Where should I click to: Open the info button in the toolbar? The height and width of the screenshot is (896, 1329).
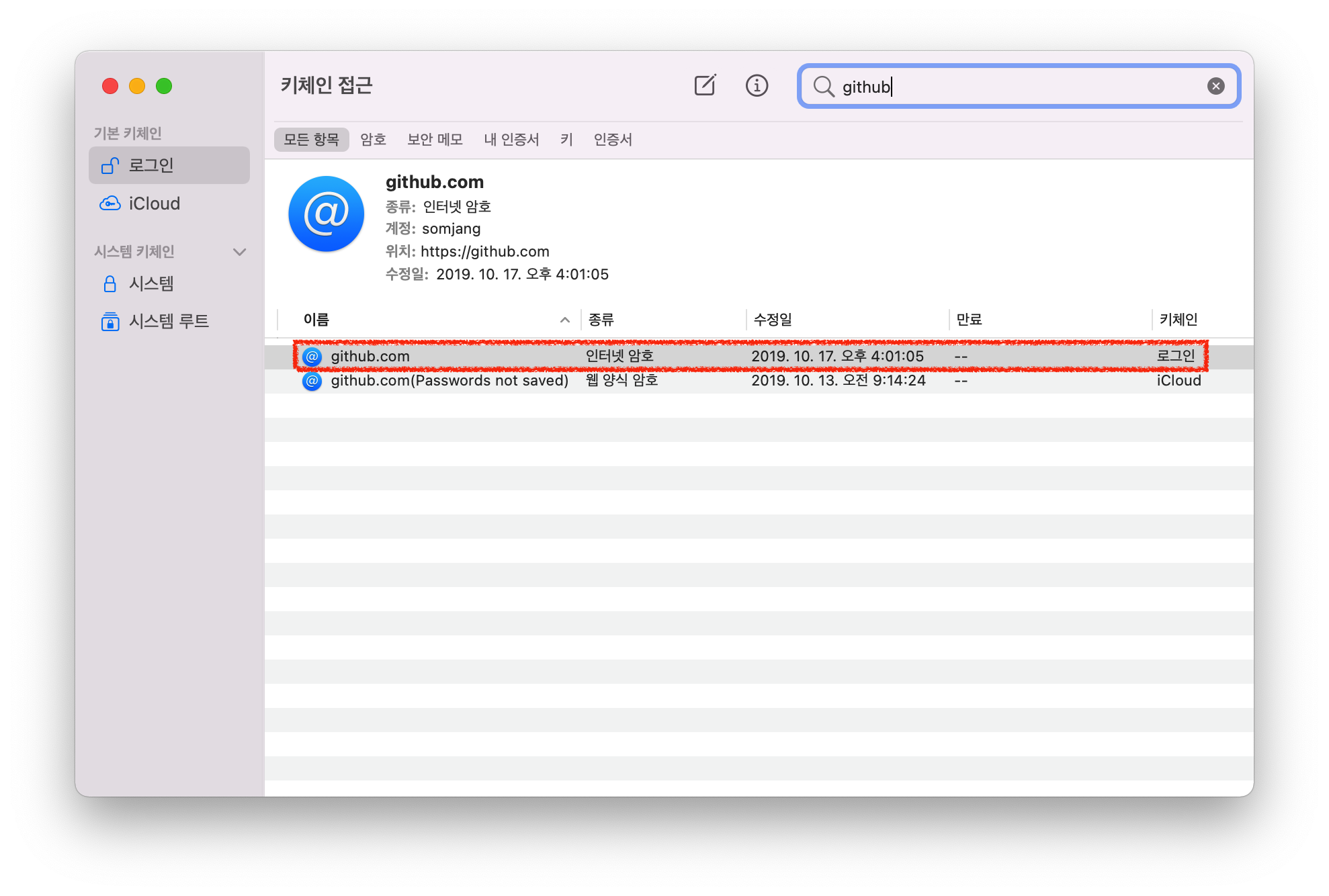point(757,85)
